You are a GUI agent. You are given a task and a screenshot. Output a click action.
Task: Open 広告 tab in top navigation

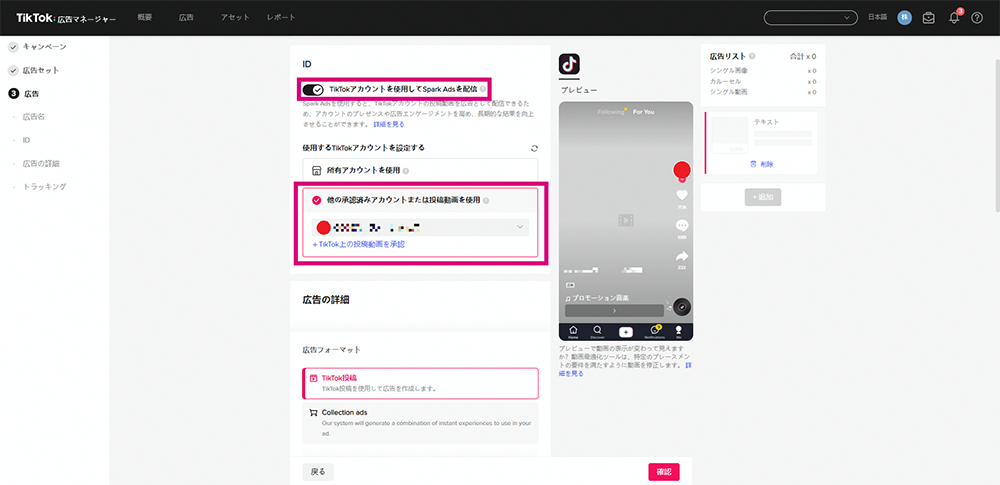186,18
